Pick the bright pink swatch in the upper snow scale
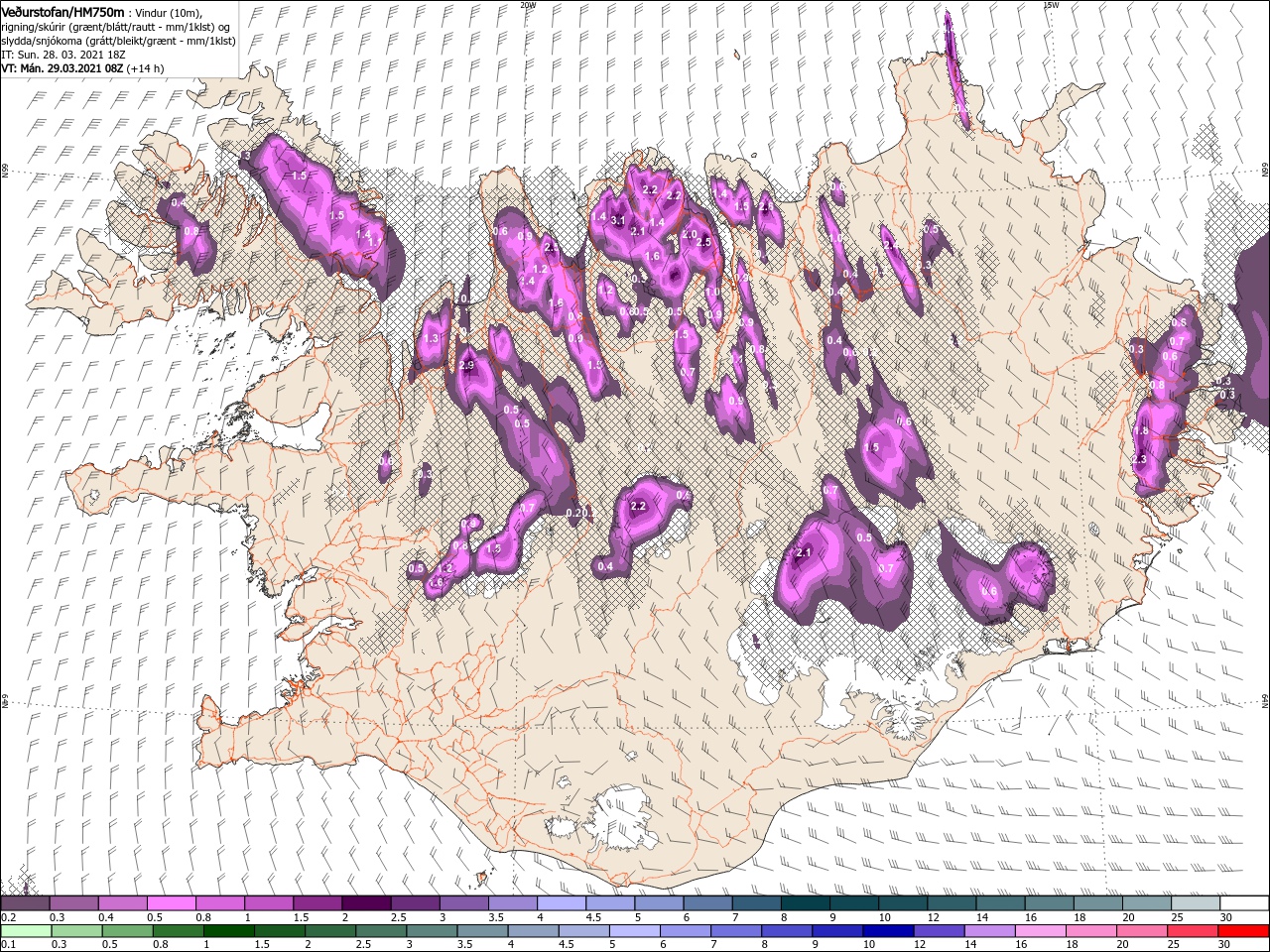 171,902
